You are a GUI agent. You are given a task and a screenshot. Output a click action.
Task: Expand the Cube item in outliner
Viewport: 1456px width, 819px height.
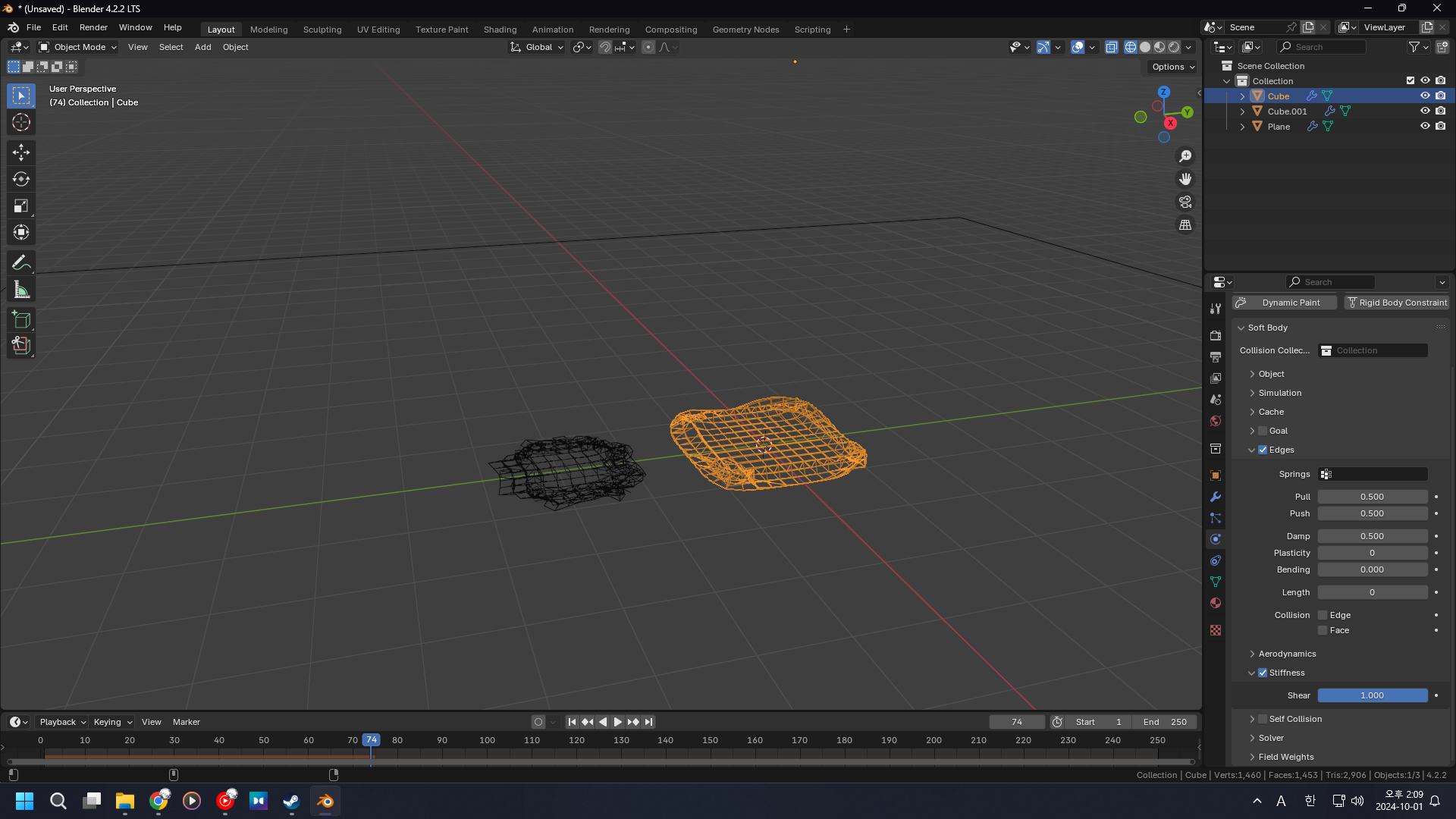1242,96
